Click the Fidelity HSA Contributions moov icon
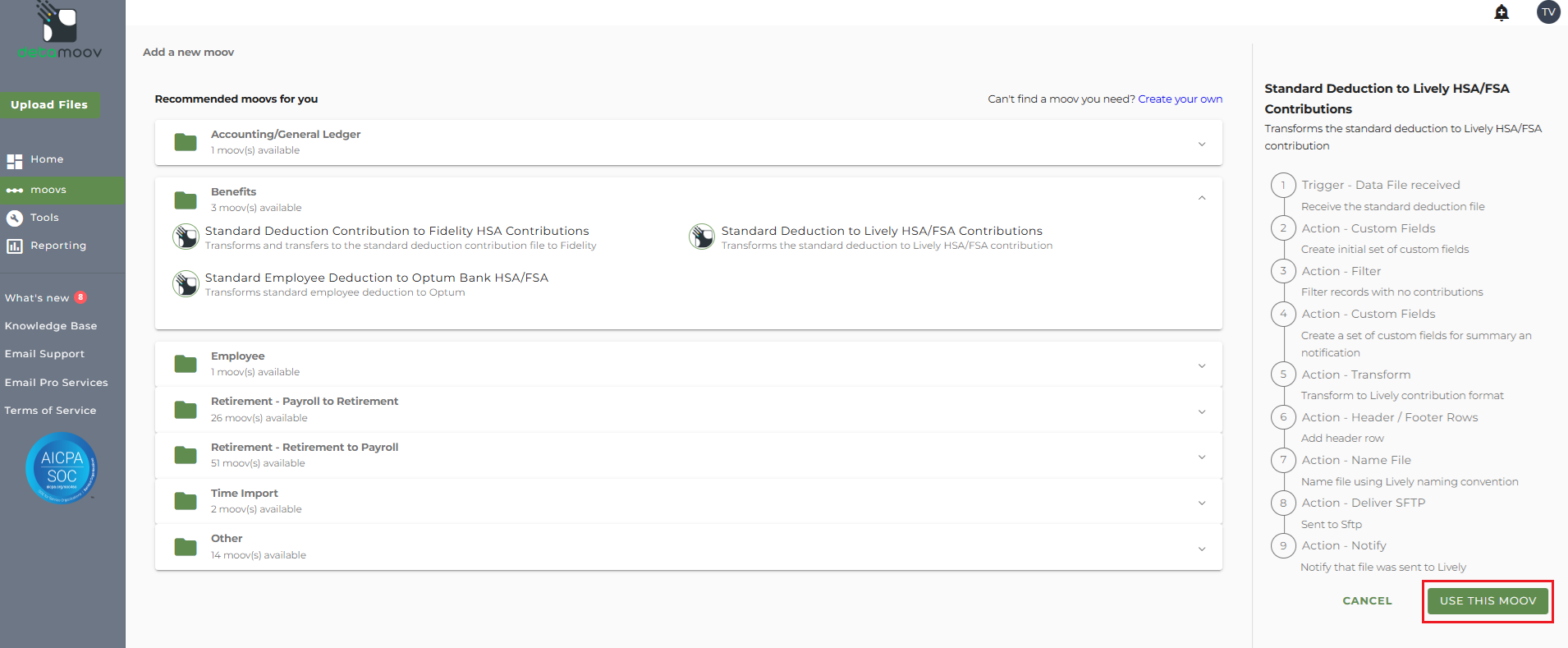The image size is (1568, 648). pyautogui.click(x=186, y=237)
